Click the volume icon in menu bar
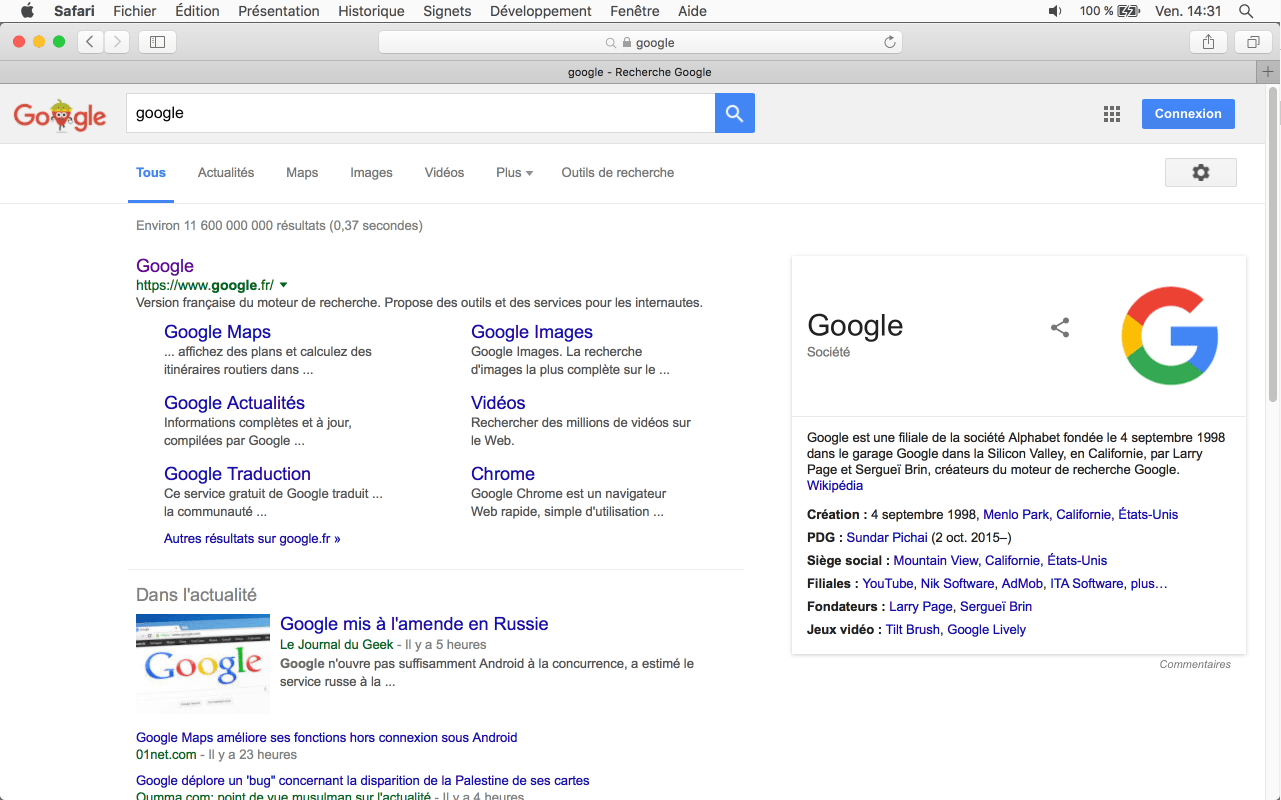The image size is (1281, 800). pos(1055,11)
